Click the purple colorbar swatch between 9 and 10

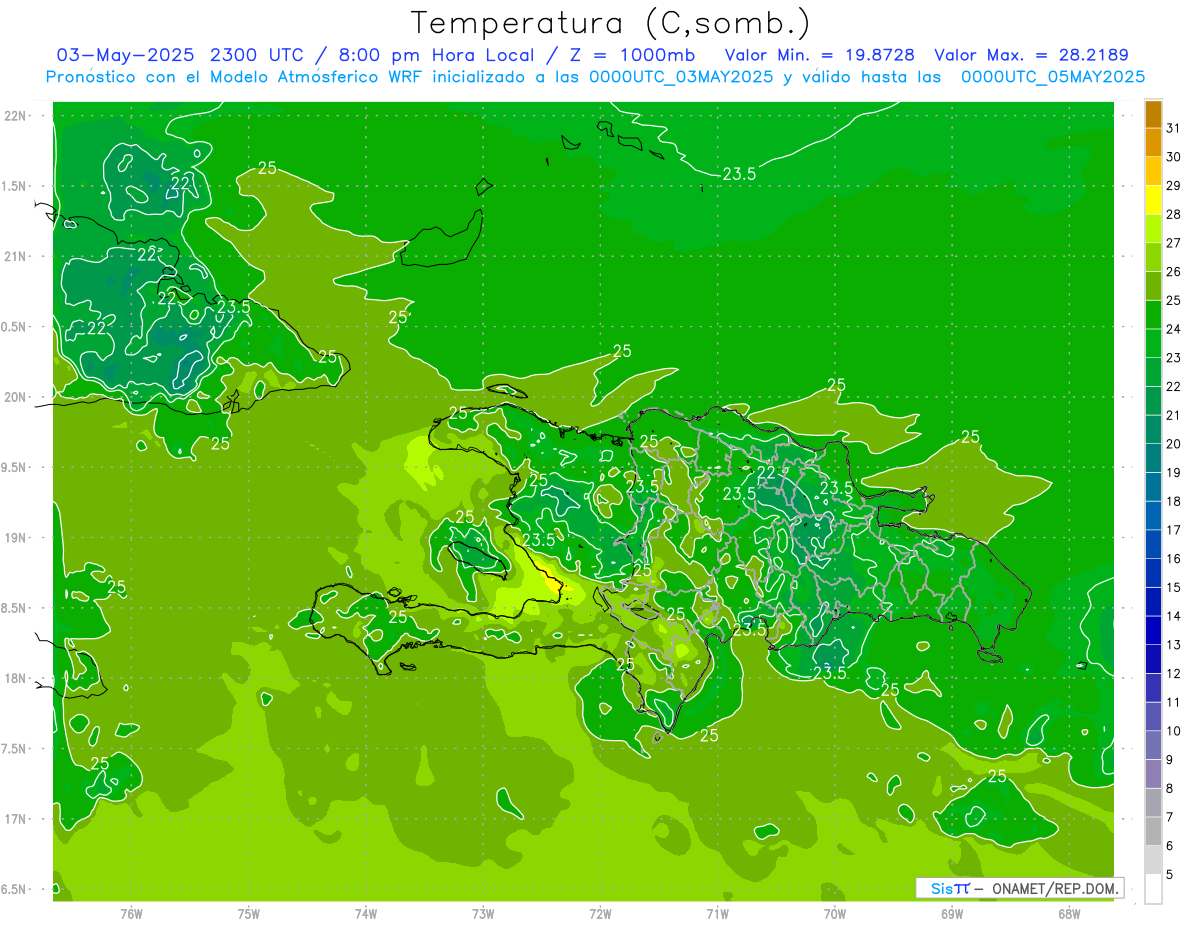tap(1153, 745)
